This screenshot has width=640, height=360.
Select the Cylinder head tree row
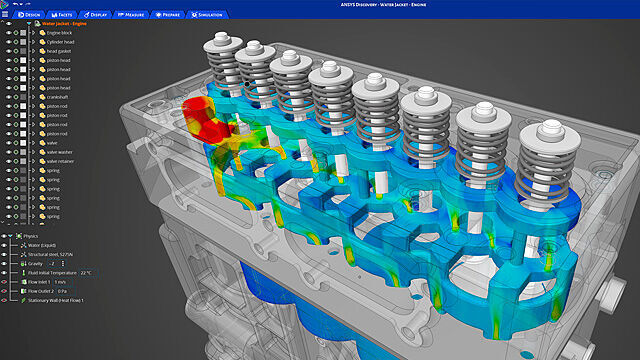60,42
